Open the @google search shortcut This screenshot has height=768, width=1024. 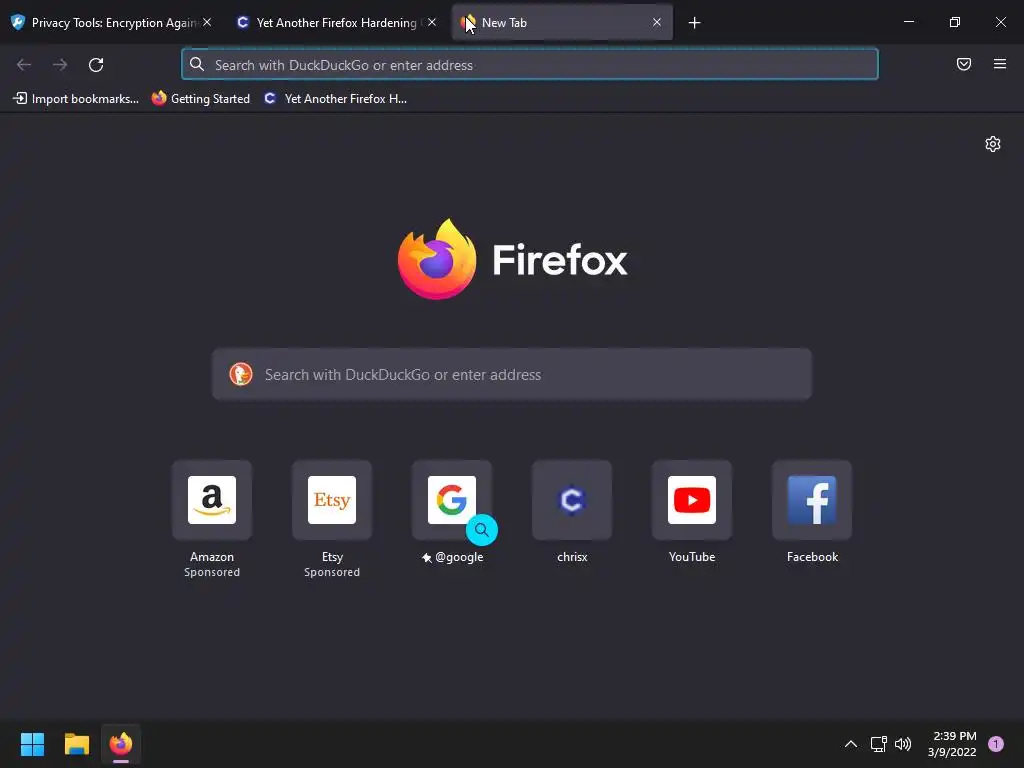click(452, 500)
